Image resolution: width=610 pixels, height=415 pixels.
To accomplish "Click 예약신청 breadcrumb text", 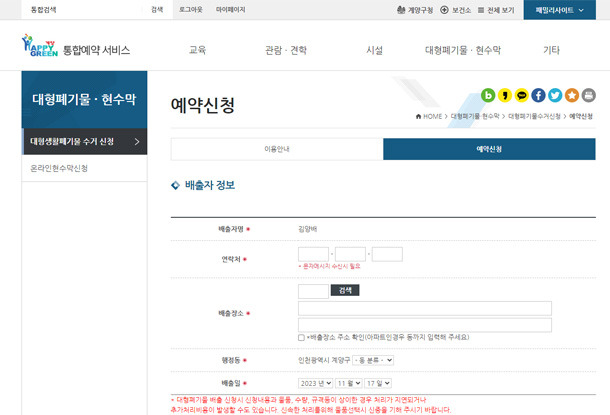I will point(581,116).
